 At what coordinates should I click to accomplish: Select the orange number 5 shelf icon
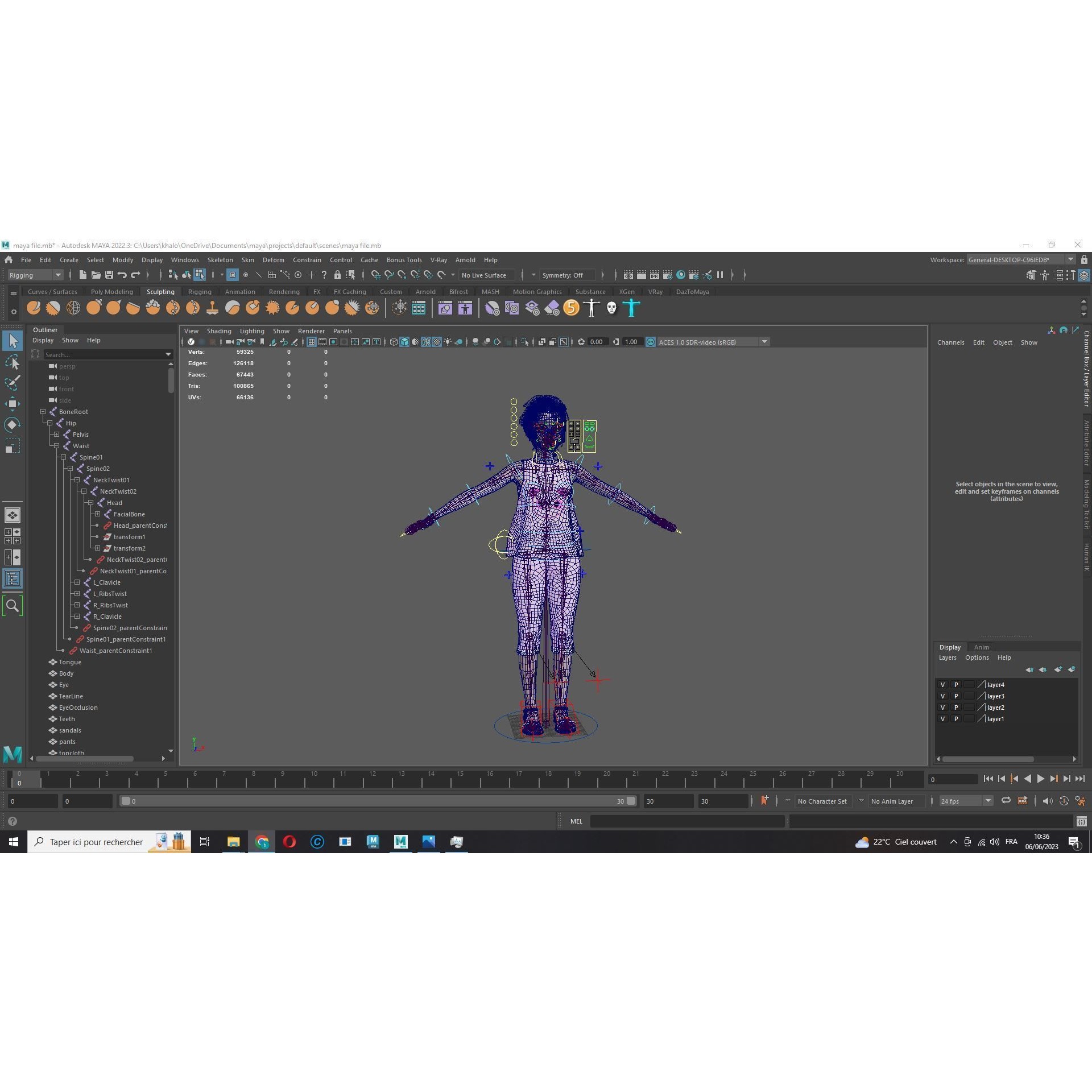(571, 308)
